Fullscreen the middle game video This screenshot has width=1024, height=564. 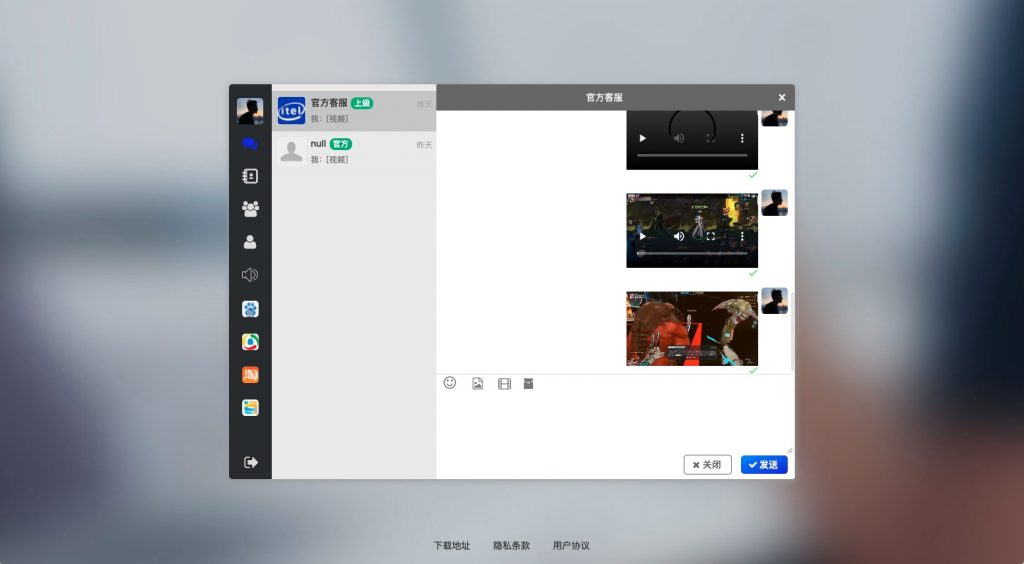click(x=711, y=236)
